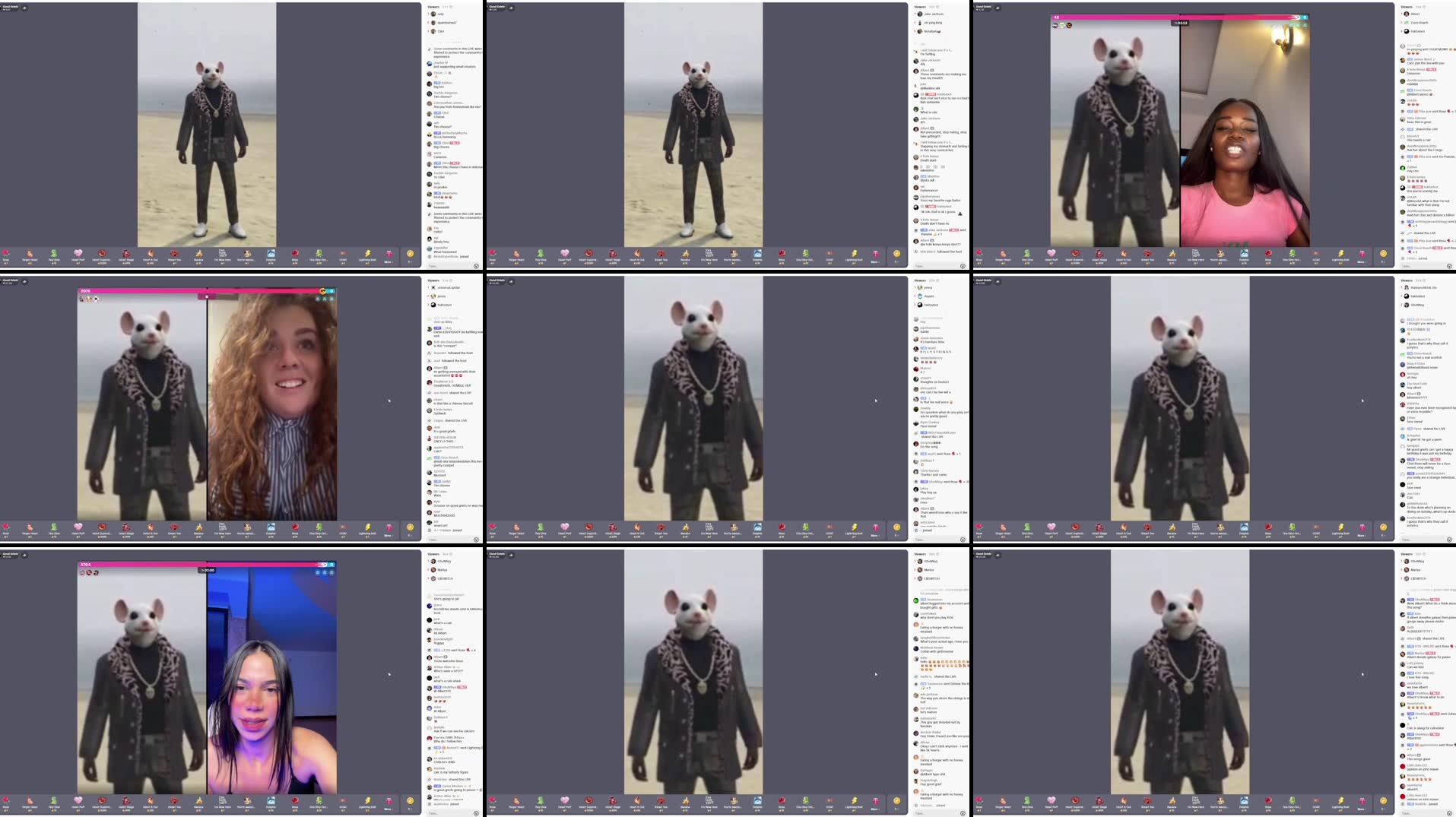This screenshot has height=817, width=1456.
Task: Send GOAT gift in the purple-lit woman panel
Action: click(343, 802)
